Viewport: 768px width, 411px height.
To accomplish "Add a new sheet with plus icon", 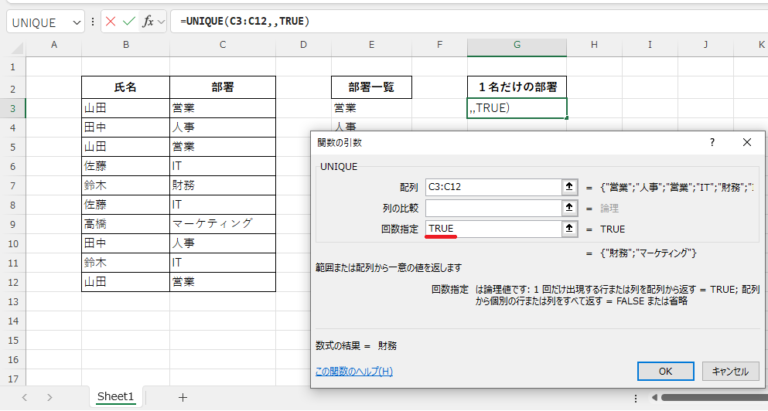I will point(182,397).
